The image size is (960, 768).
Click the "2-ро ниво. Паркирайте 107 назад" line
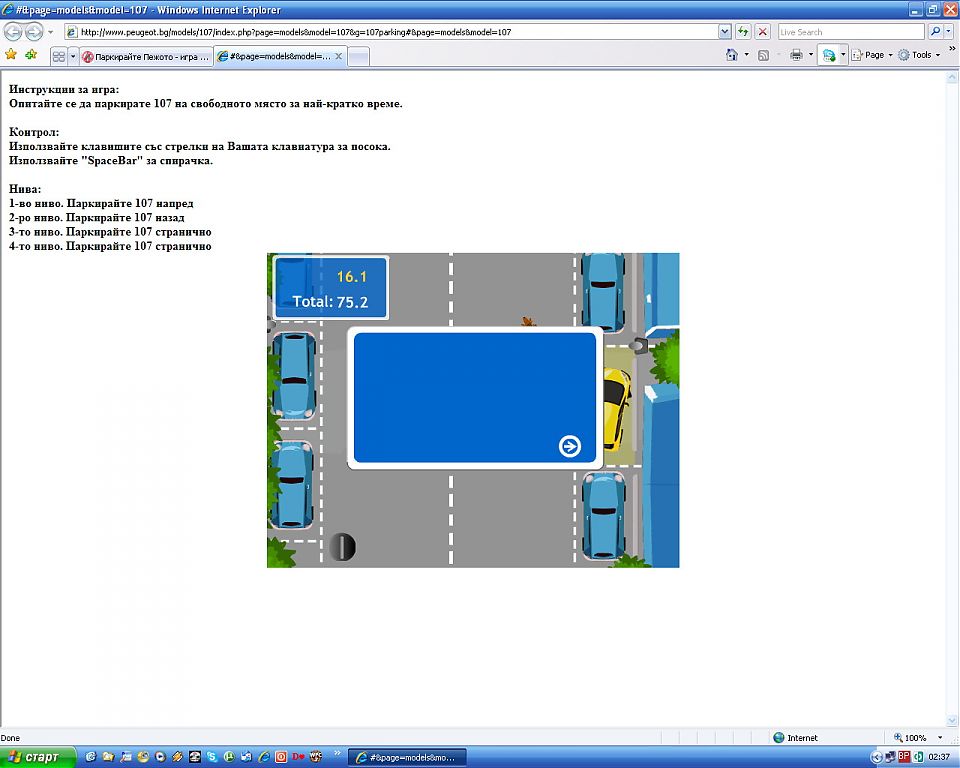point(97,217)
